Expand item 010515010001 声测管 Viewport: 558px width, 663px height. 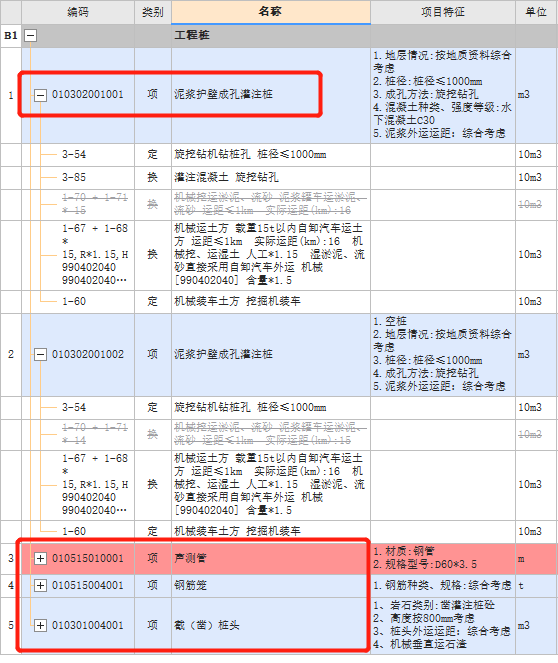tap(40, 559)
